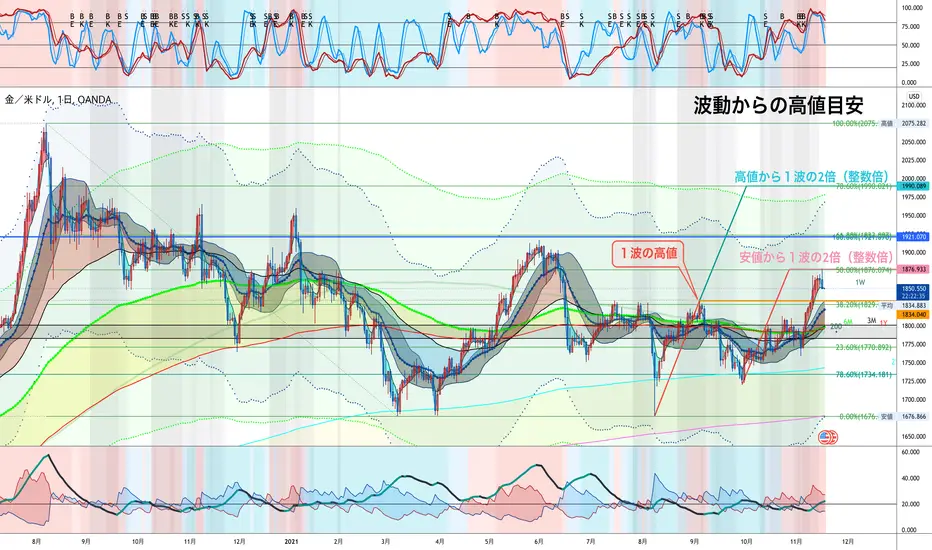Click the 金／米ドル, 1日, OANDA symbol title
This screenshot has width=932, height=550.
pos(58,100)
